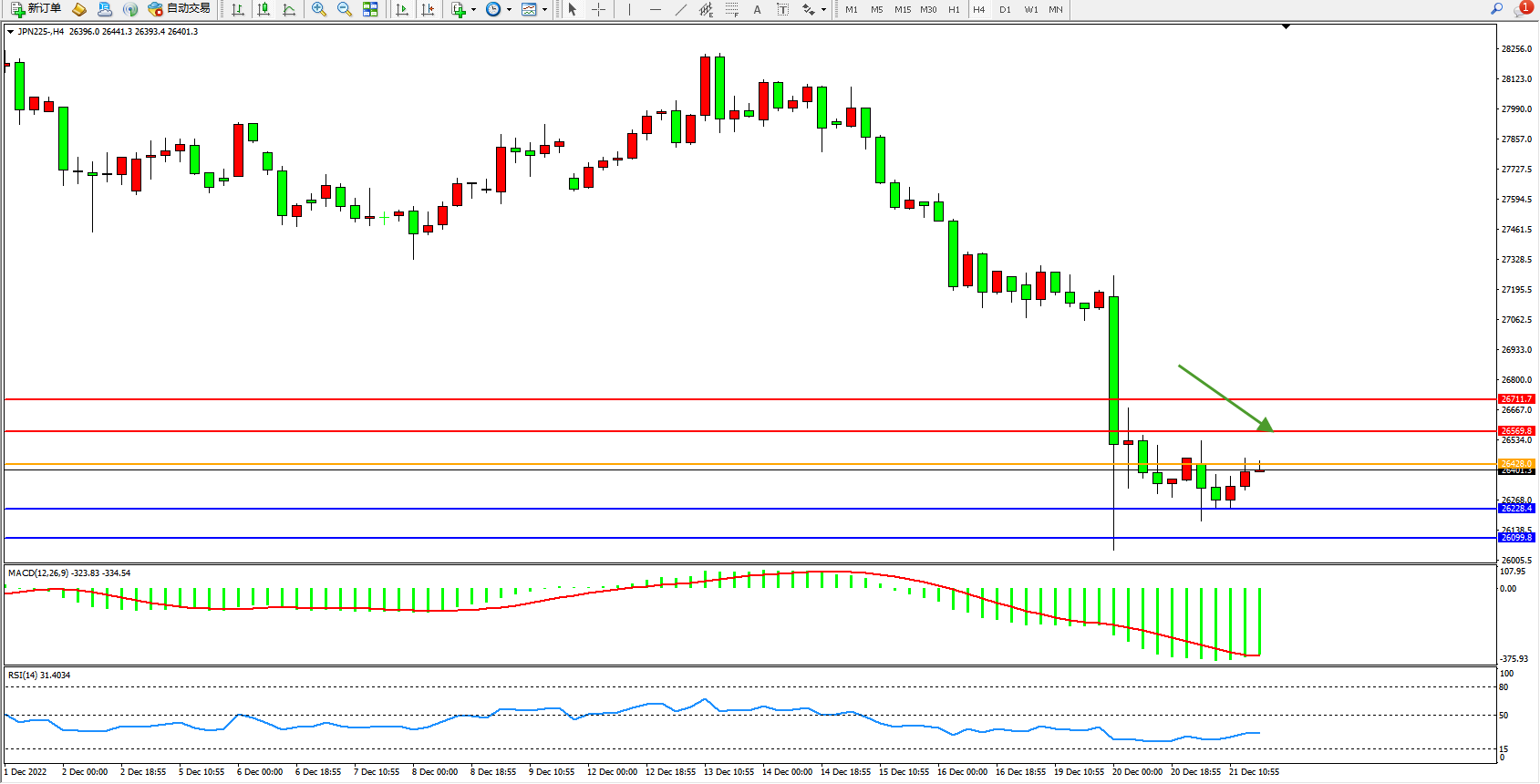
Task: Select the crosshair tool
Action: (598, 9)
